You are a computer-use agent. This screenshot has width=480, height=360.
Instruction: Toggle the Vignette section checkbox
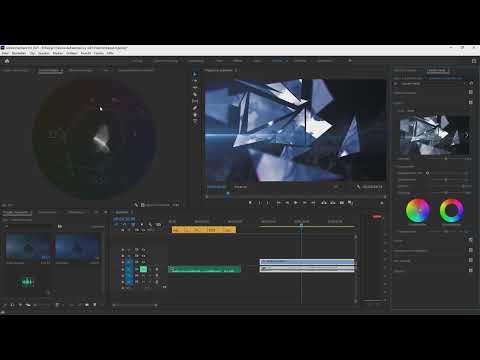[471, 270]
